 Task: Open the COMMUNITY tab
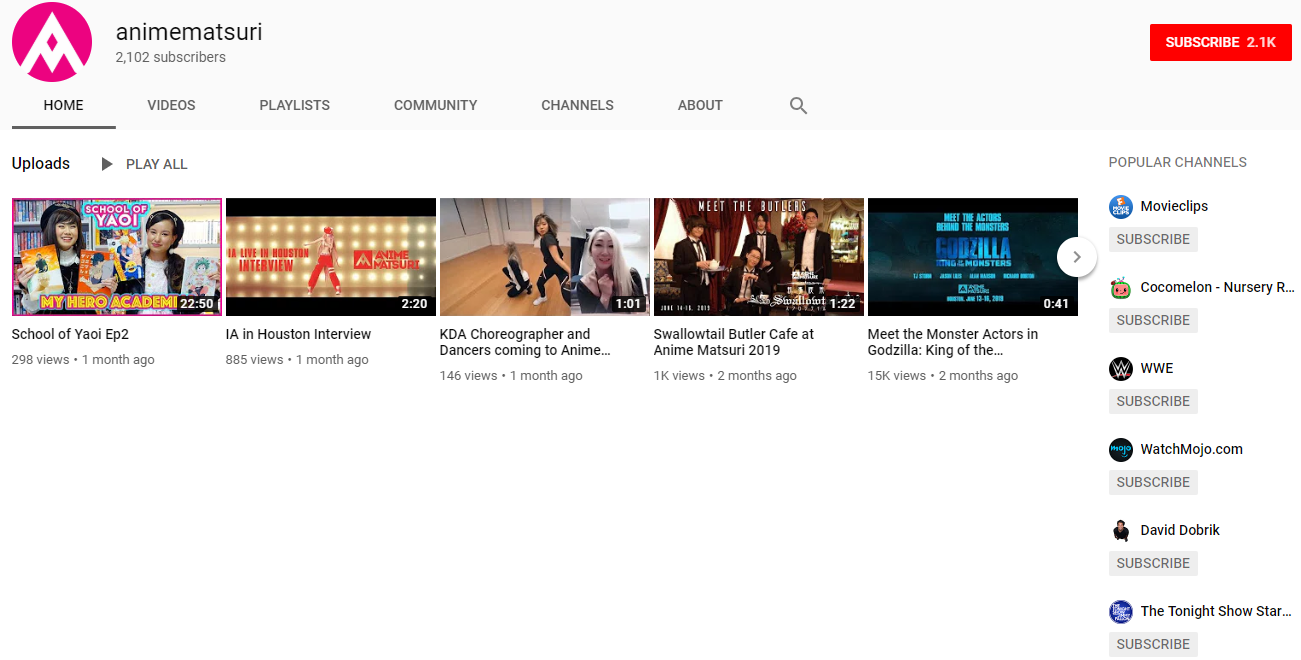[x=436, y=105]
